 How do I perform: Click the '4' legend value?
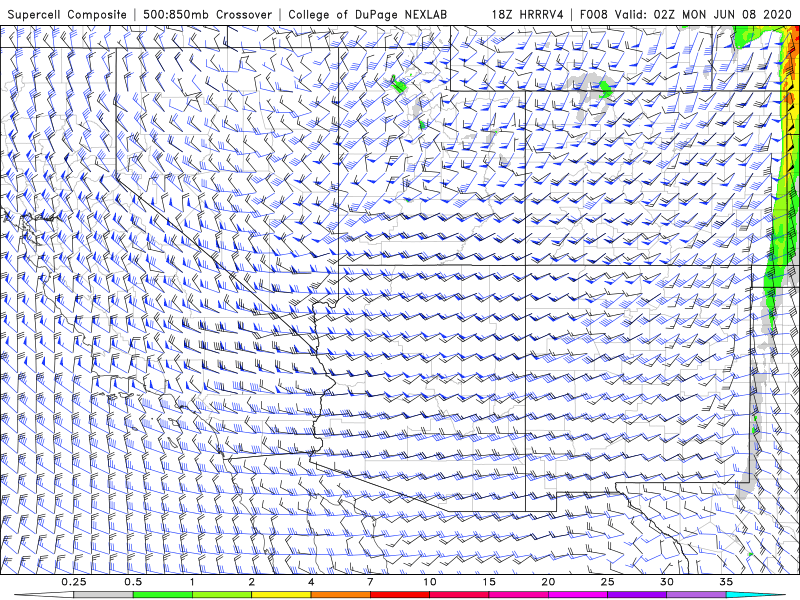[x=311, y=582]
